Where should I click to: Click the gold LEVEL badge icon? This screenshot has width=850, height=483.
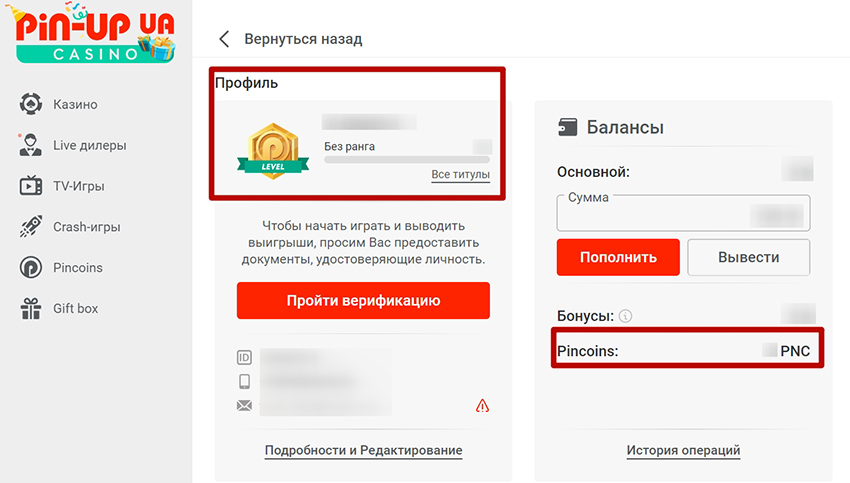[273, 151]
